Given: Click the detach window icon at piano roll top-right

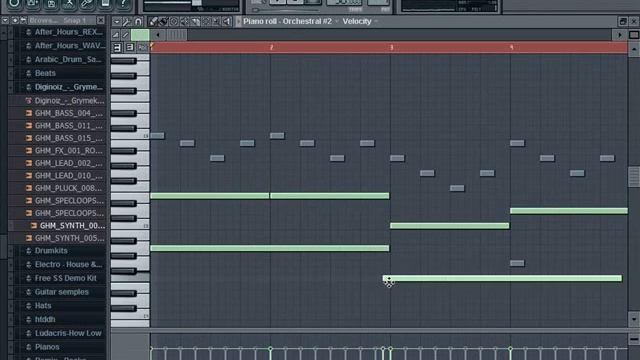Looking at the screenshot, I should pyautogui.click(x=622, y=21).
